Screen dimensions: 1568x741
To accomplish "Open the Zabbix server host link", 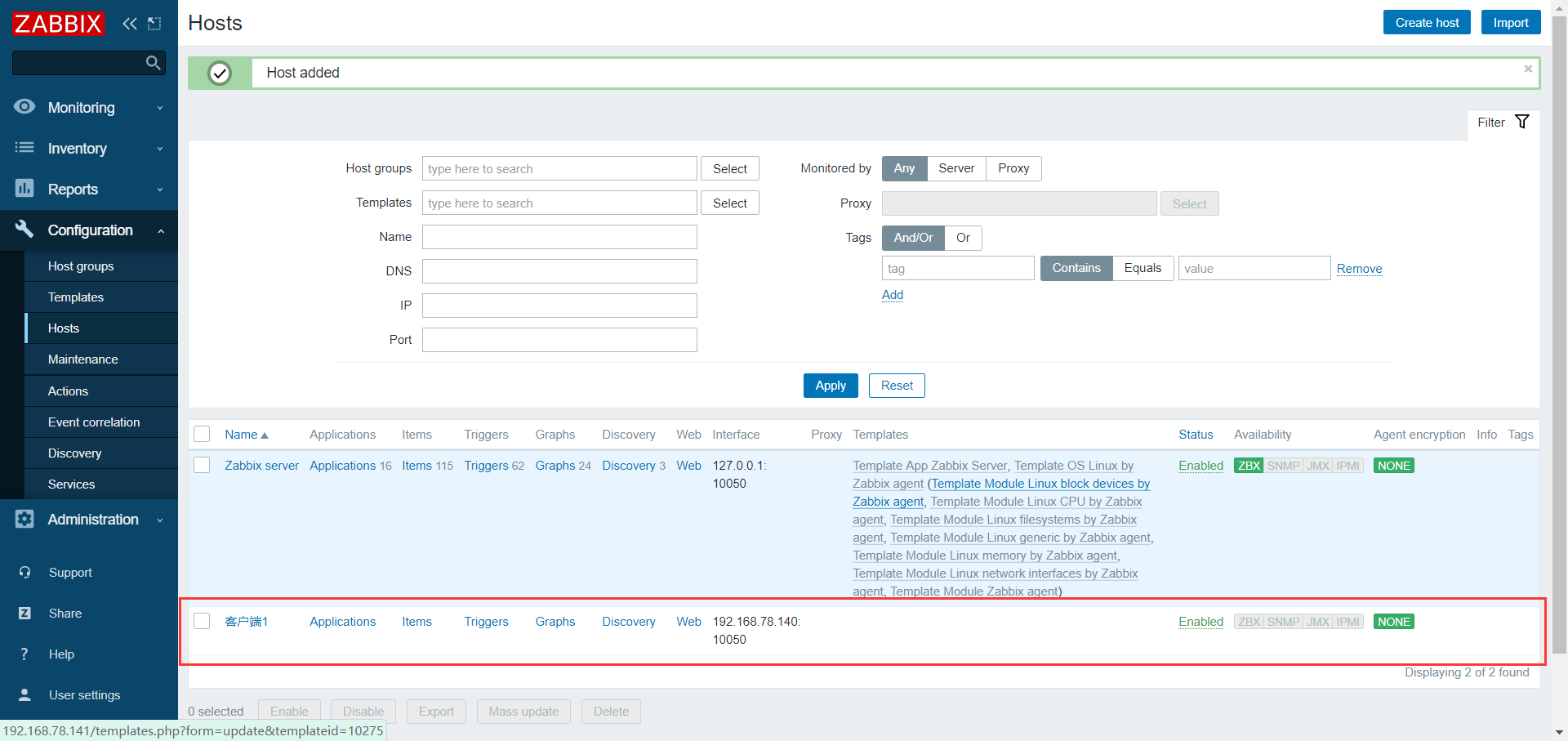I will coord(261,466).
